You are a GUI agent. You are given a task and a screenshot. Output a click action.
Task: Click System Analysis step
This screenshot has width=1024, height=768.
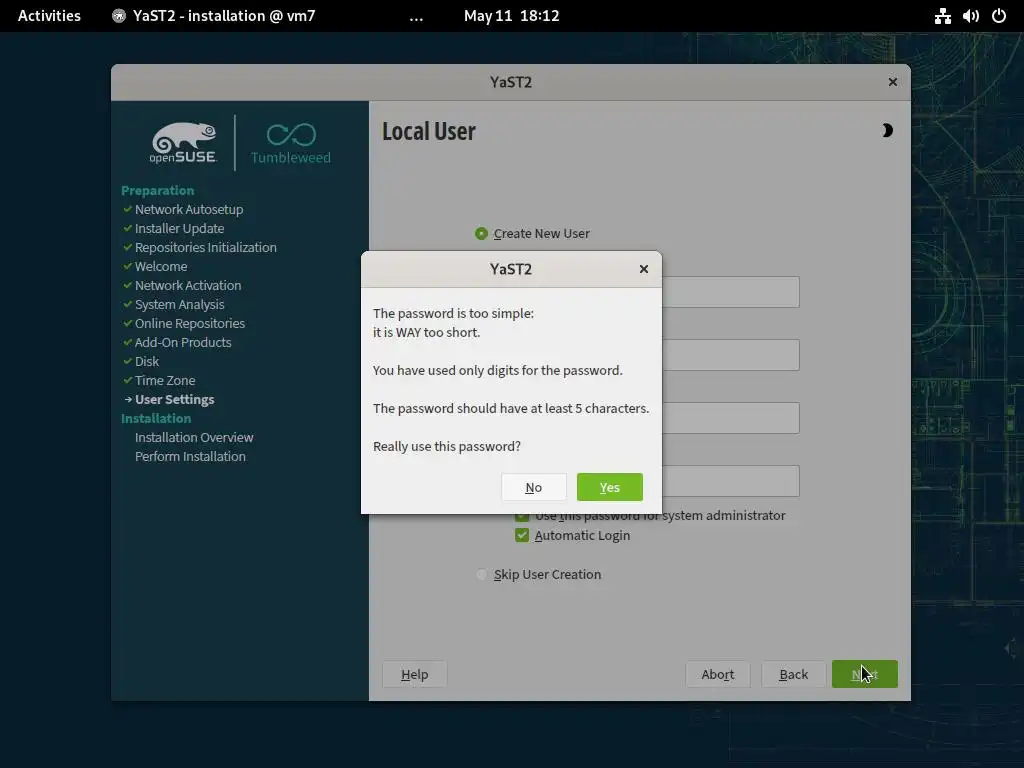180,304
